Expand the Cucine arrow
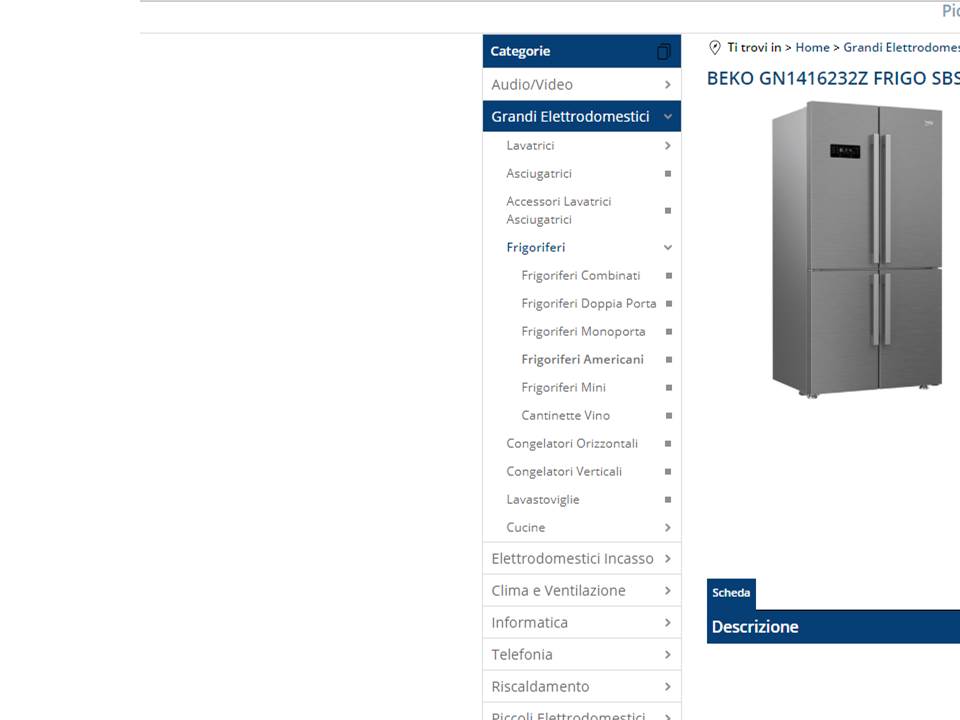This screenshot has width=960, height=720. click(x=668, y=528)
